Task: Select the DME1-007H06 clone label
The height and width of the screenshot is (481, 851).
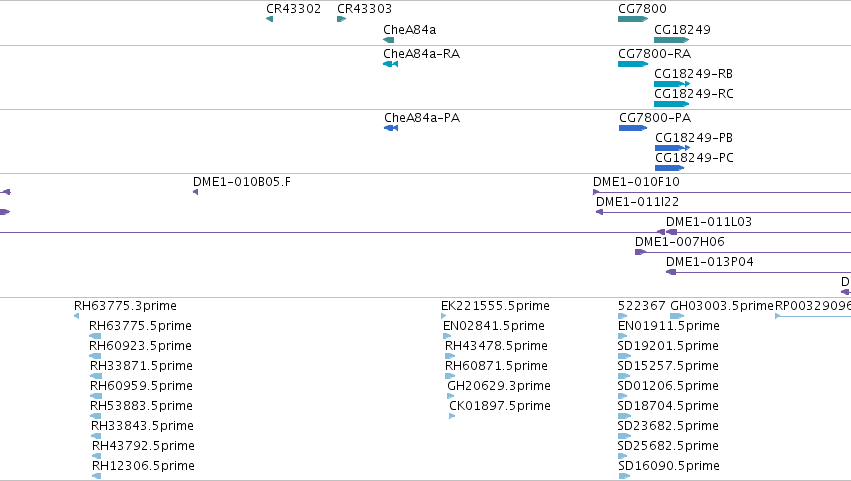Action: click(679, 242)
